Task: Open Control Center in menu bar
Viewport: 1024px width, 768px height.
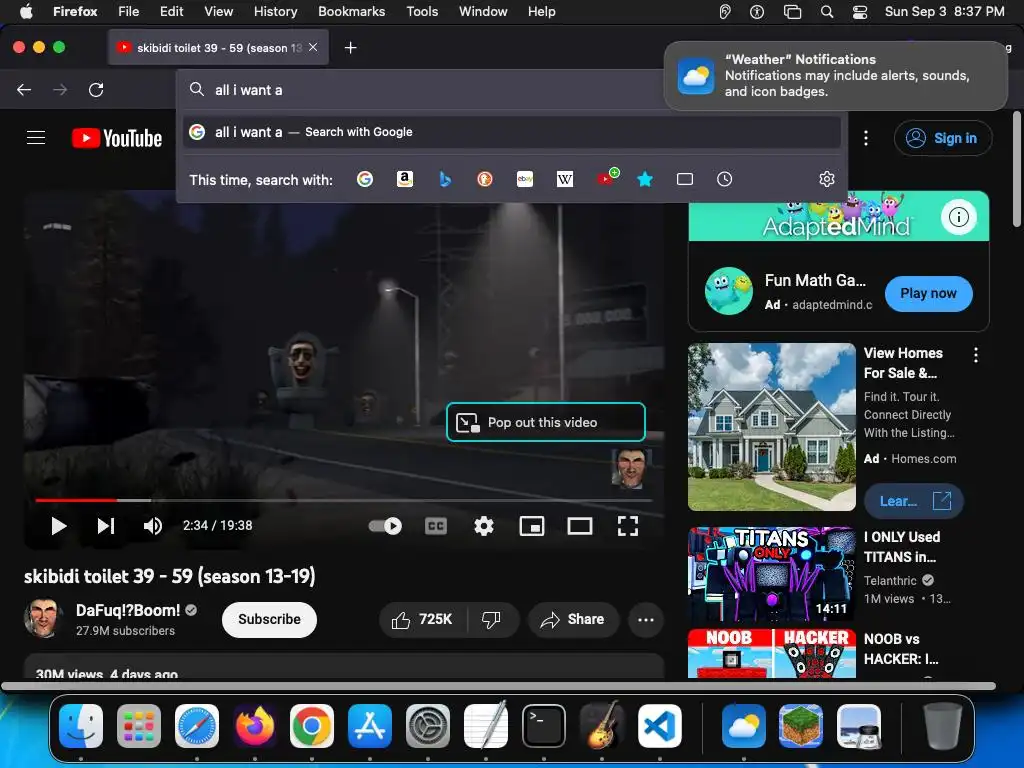Action: click(860, 12)
